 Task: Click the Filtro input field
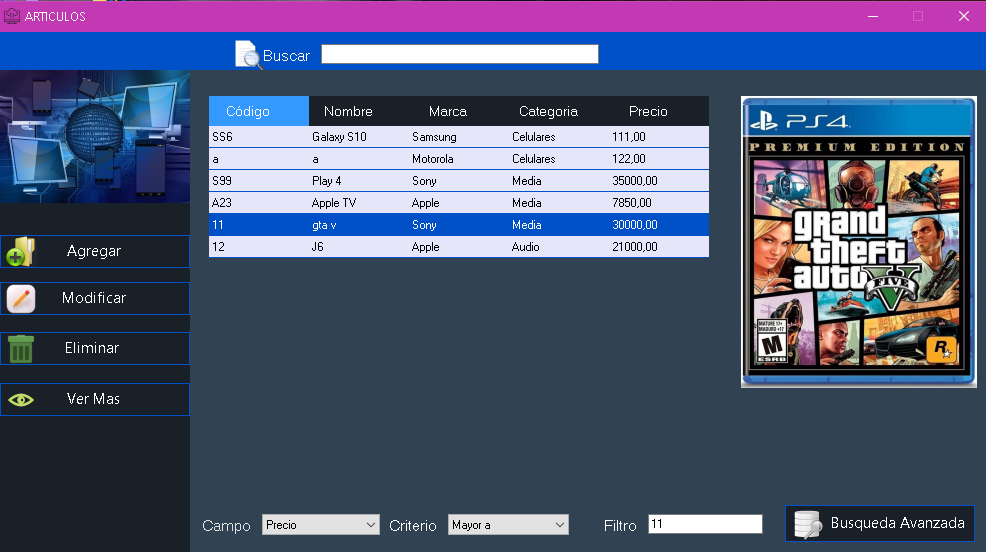pyautogui.click(x=704, y=524)
